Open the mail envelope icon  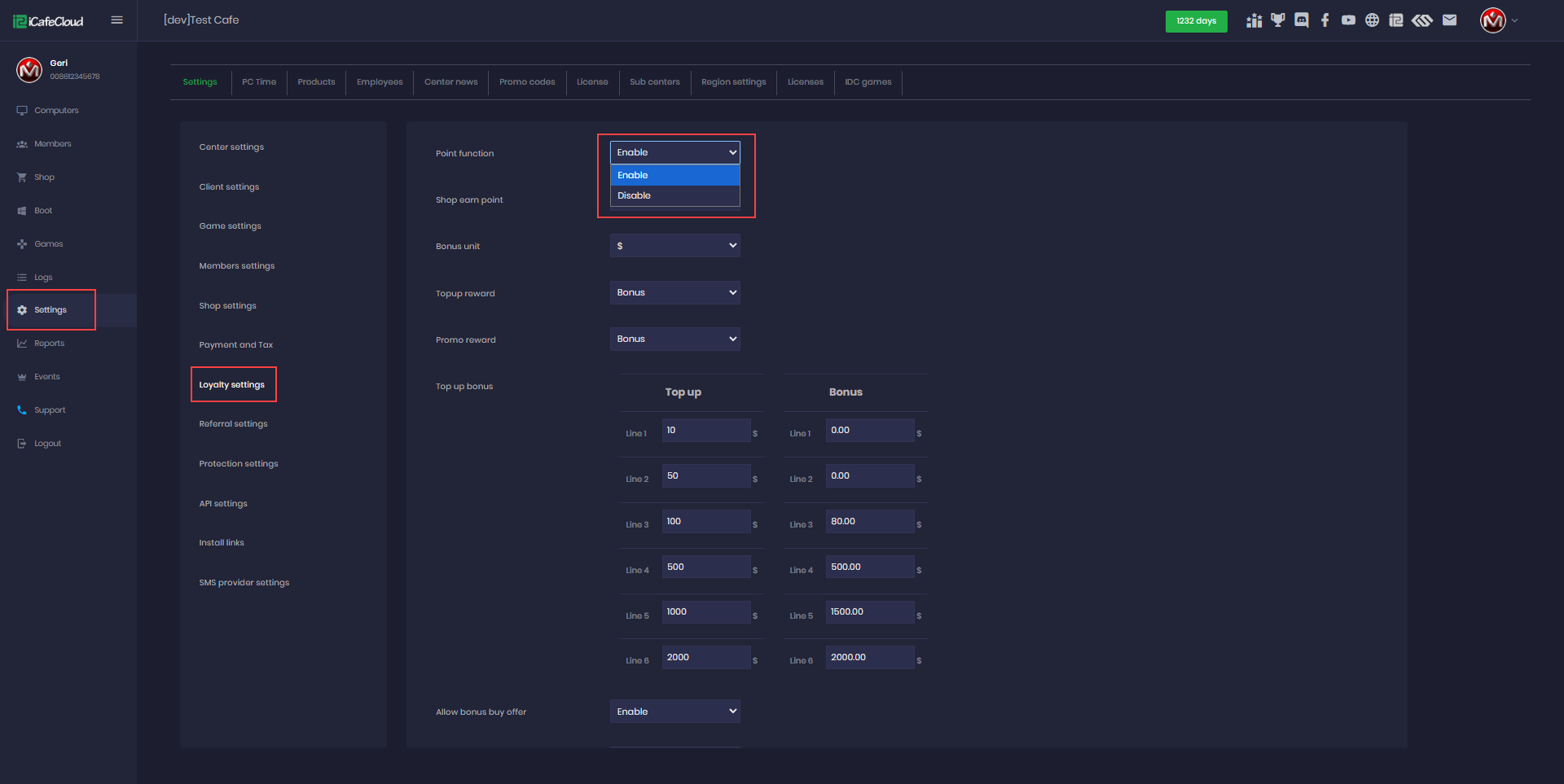[x=1449, y=20]
